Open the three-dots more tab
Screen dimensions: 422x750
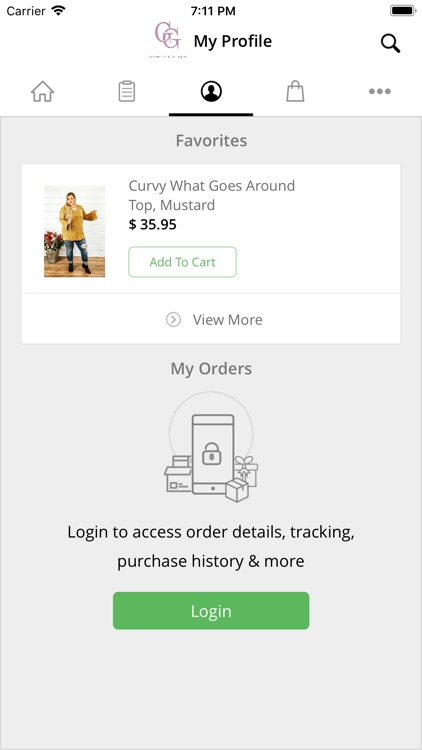point(380,91)
